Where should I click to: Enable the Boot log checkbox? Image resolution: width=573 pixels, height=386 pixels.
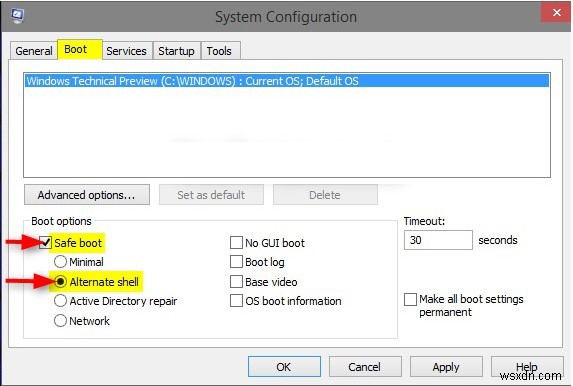tap(236, 262)
